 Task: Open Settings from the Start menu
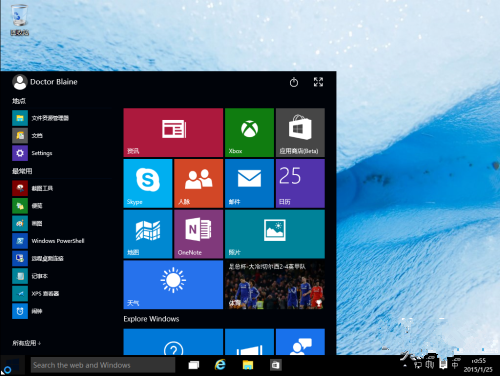point(32,153)
